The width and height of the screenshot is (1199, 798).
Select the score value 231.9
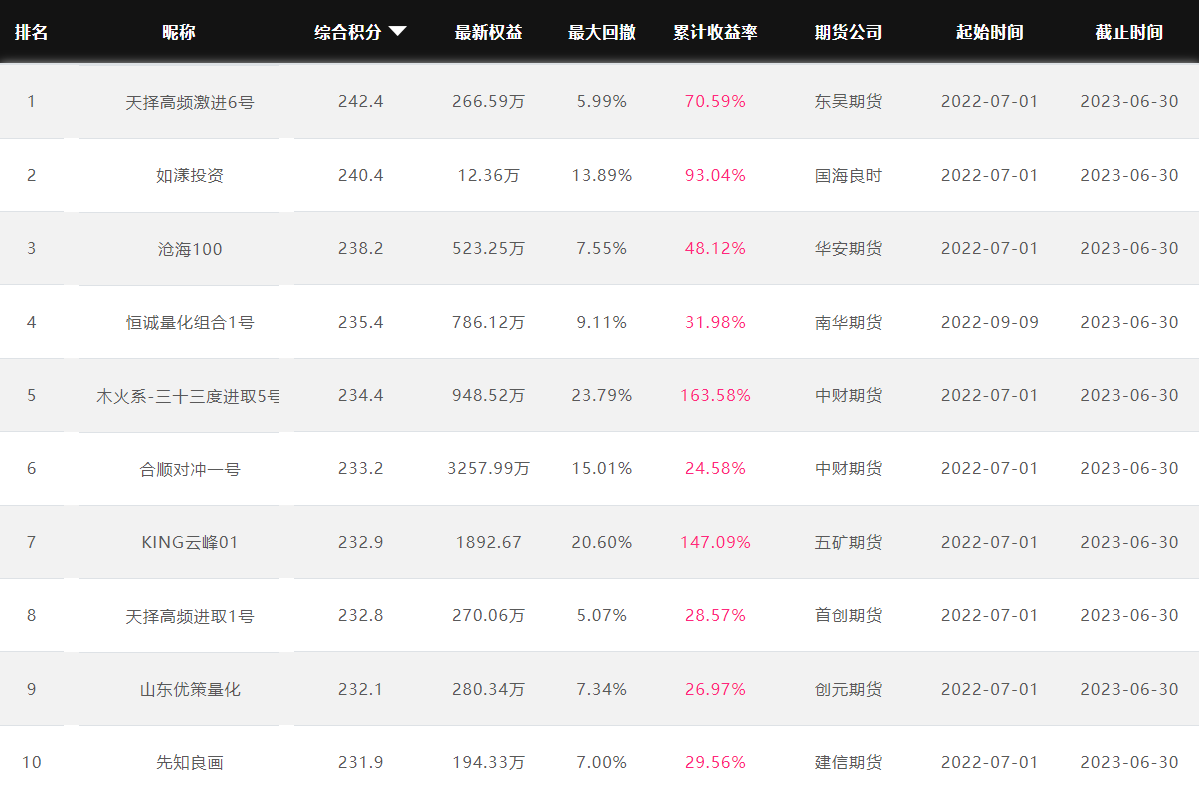point(361,762)
